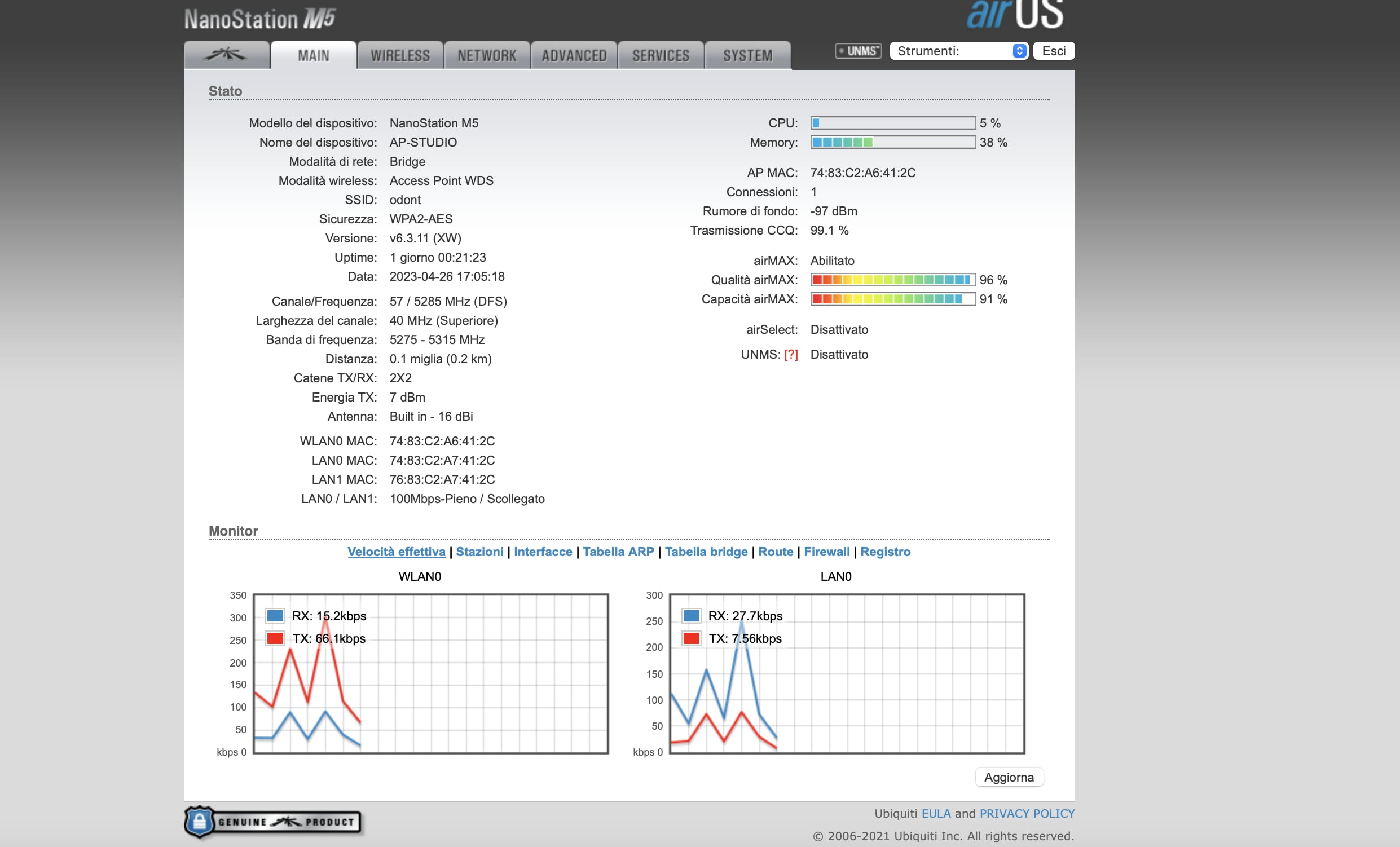Select LAN0 MAC address value
The image size is (1400, 847).
pyautogui.click(x=442, y=460)
